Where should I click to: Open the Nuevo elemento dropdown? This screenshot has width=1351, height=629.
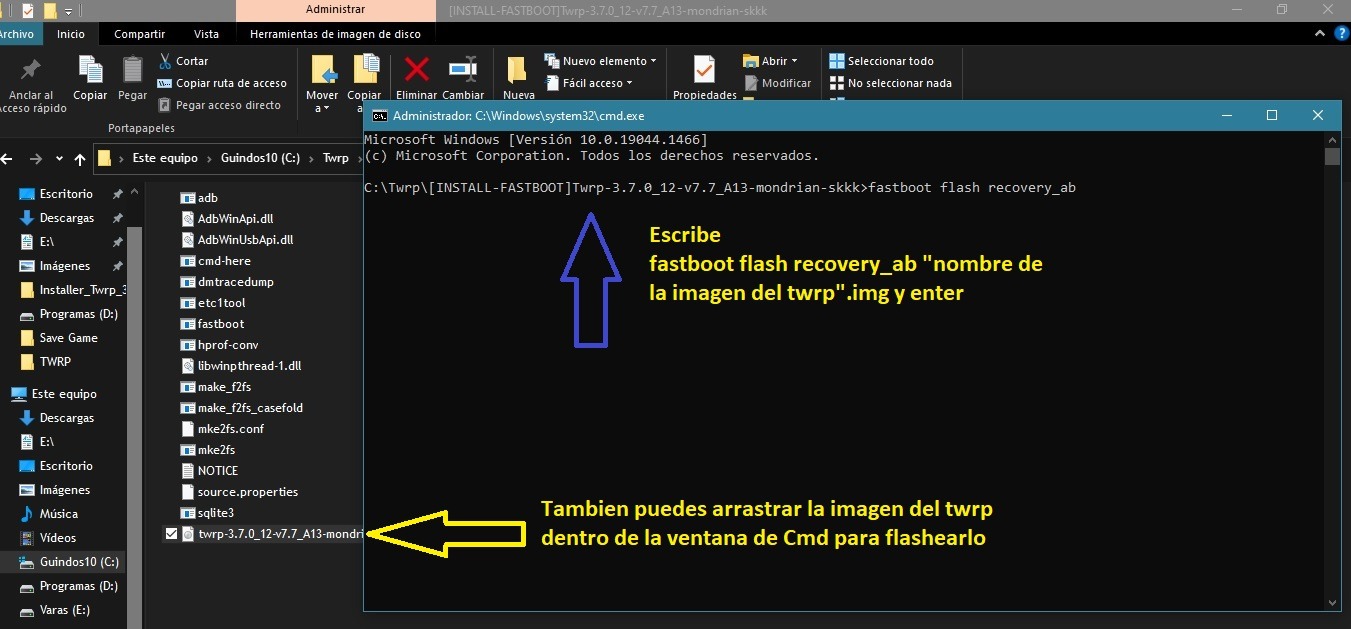[600, 61]
